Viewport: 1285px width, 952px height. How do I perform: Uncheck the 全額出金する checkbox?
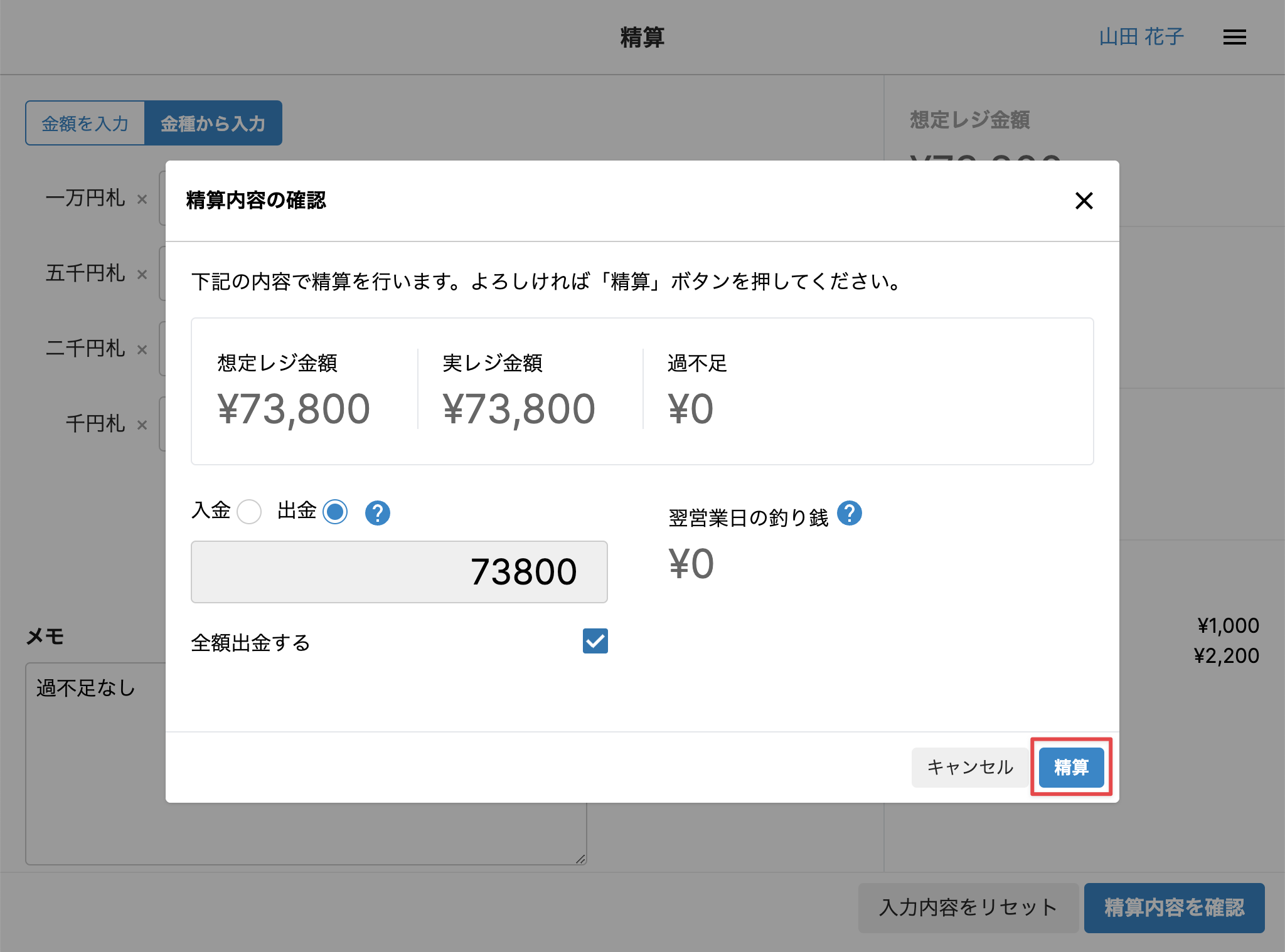595,641
